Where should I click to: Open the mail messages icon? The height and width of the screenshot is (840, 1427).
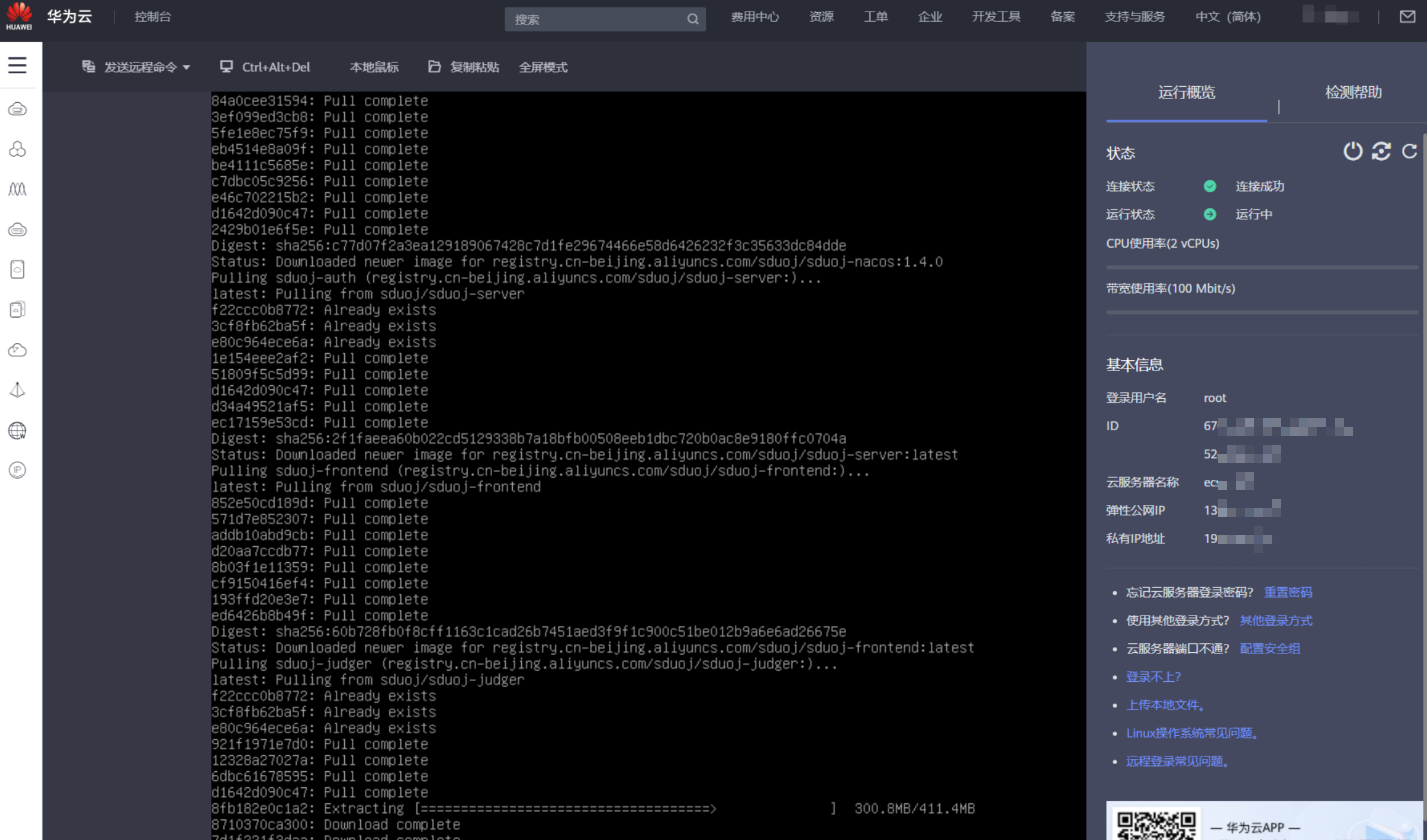click(x=1407, y=17)
